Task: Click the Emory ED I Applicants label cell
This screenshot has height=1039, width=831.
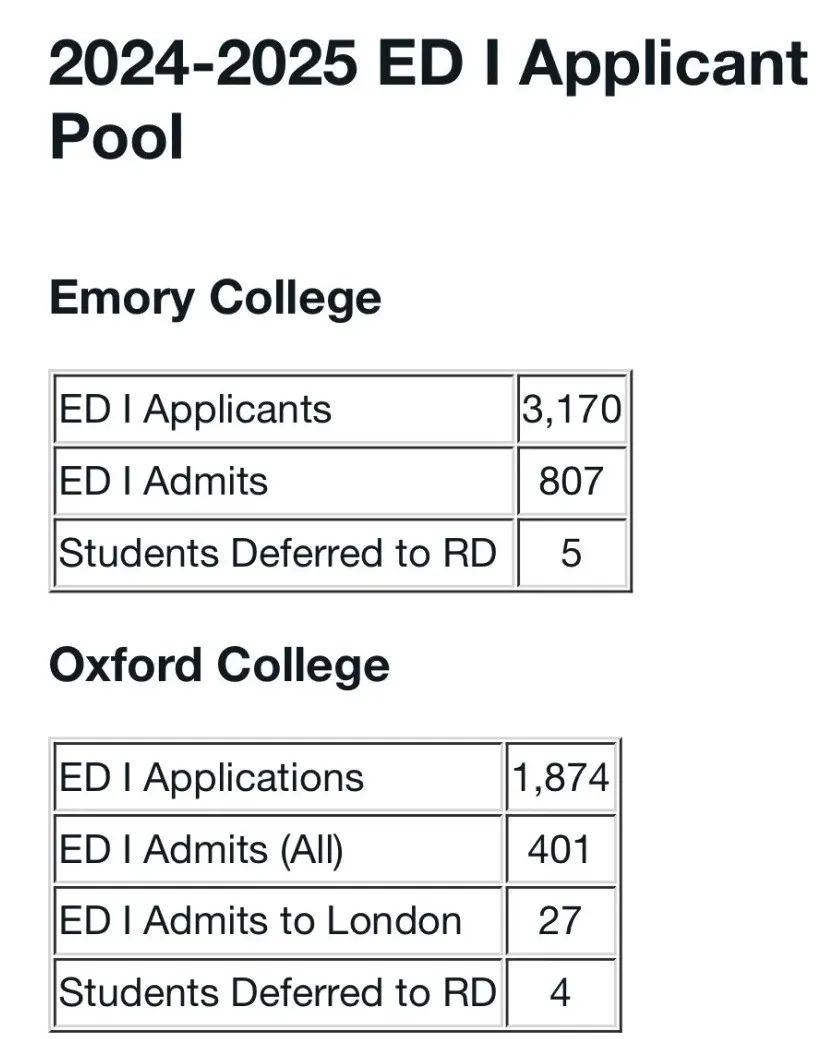Action: (x=284, y=410)
